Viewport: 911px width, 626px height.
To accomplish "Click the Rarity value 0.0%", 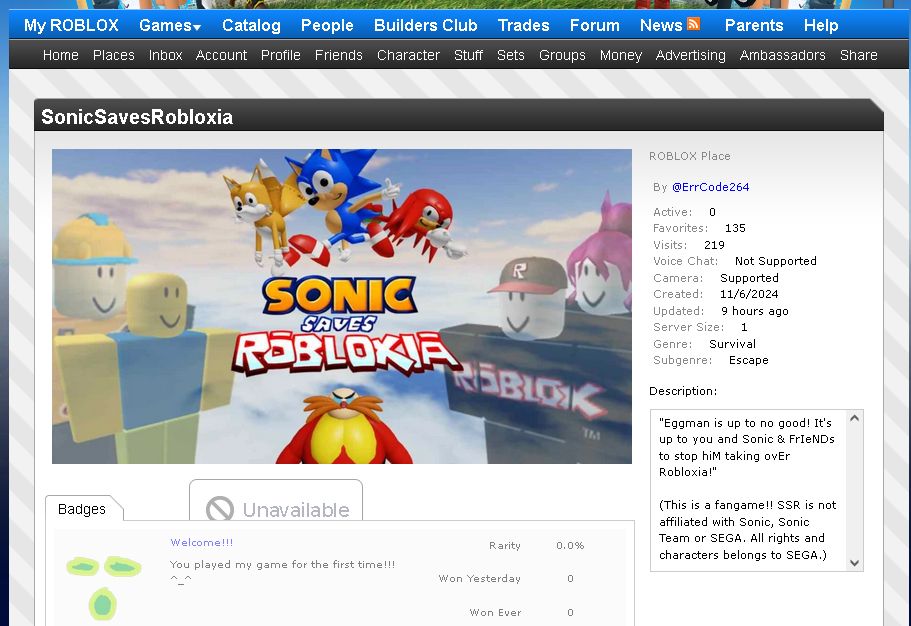I will (570, 545).
